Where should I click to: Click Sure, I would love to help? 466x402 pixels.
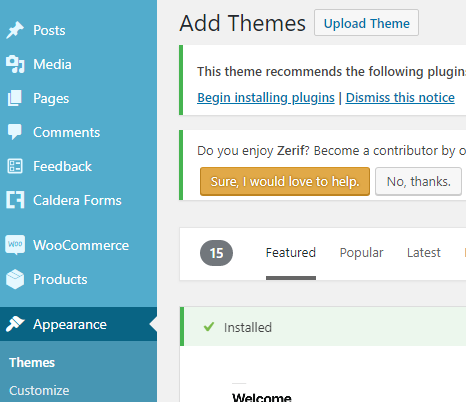click(x=285, y=181)
